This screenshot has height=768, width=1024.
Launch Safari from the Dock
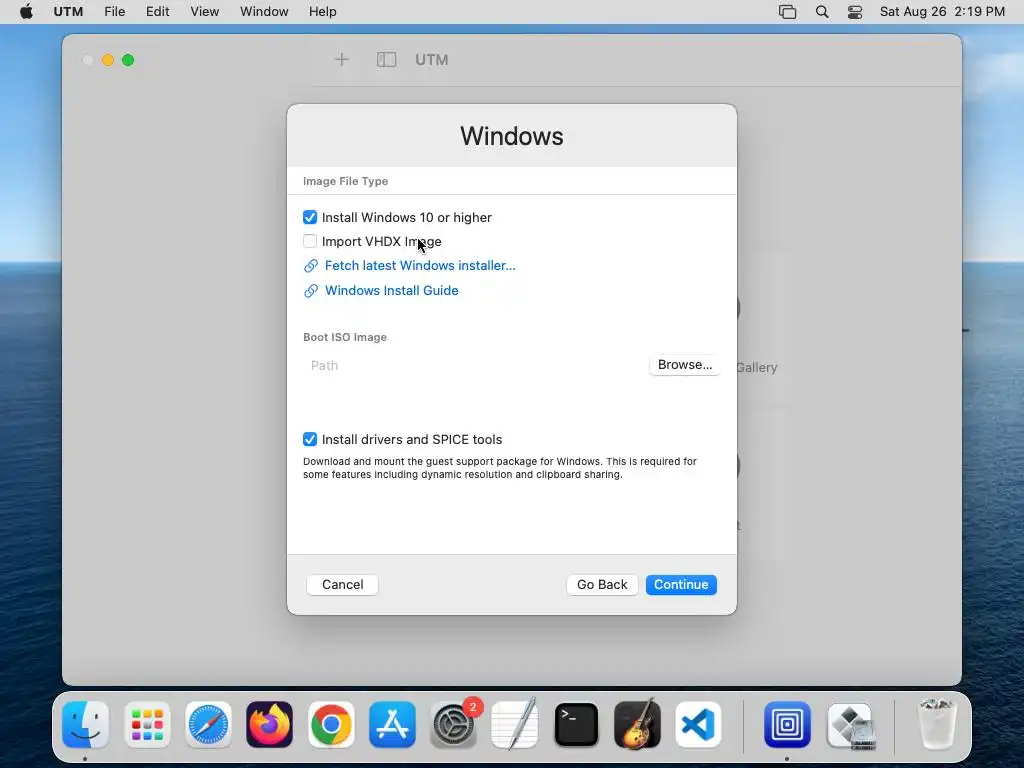pyautogui.click(x=208, y=724)
